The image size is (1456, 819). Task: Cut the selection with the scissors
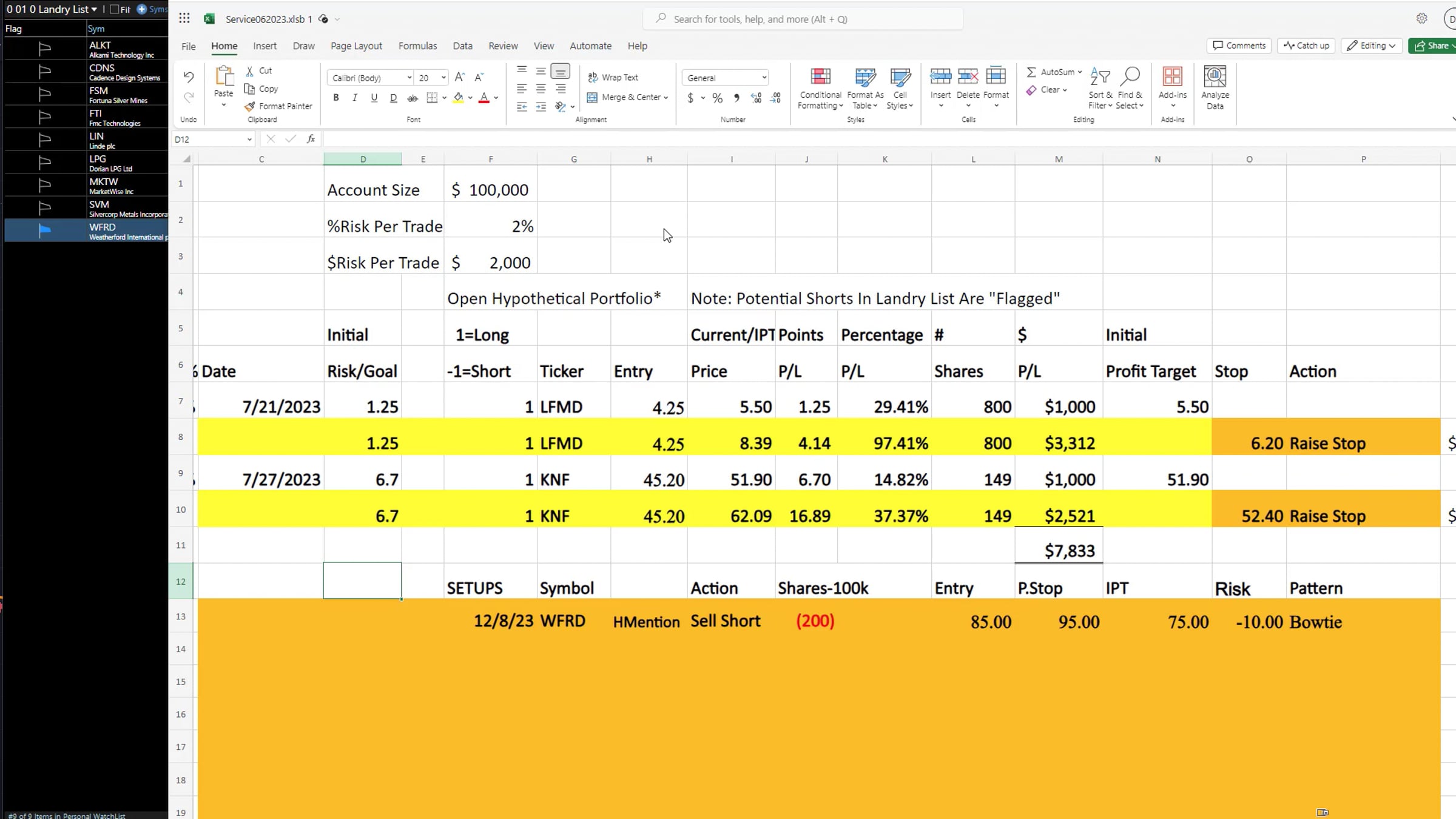pyautogui.click(x=259, y=70)
